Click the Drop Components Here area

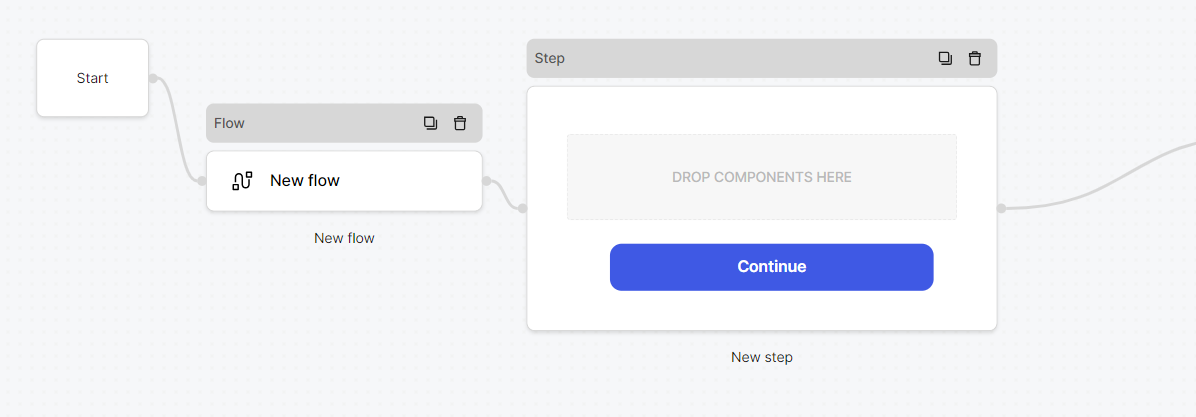point(761,178)
